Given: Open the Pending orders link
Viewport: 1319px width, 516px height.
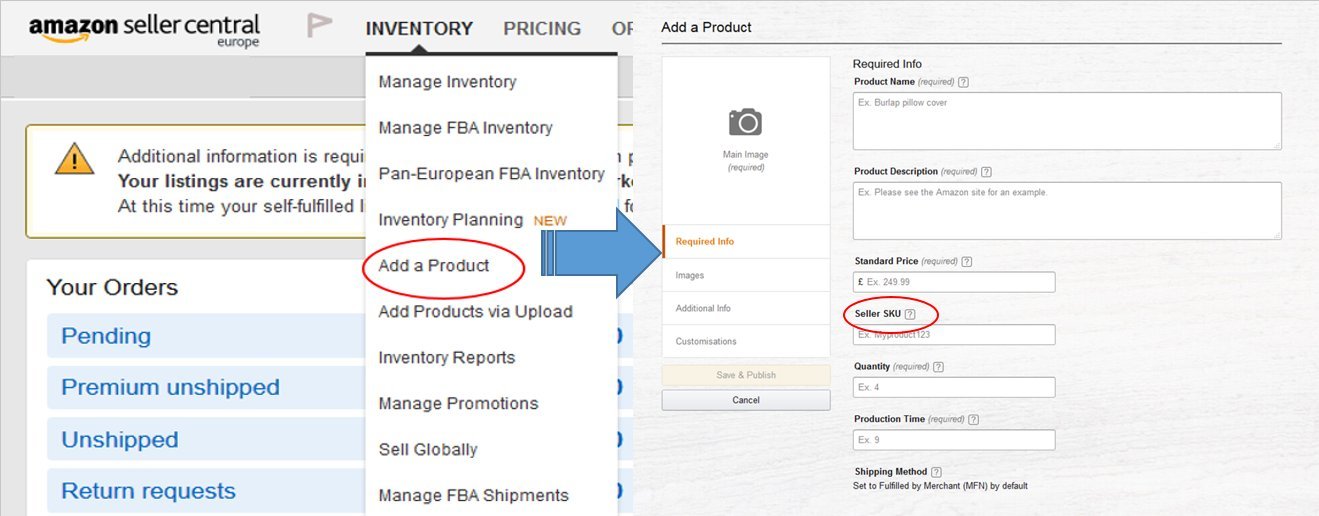Looking at the screenshot, I should [x=106, y=336].
